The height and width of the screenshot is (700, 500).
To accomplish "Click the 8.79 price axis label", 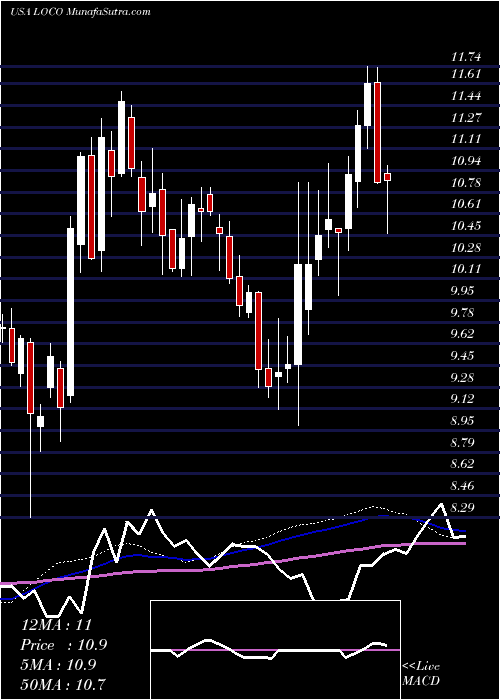I will point(464,442).
